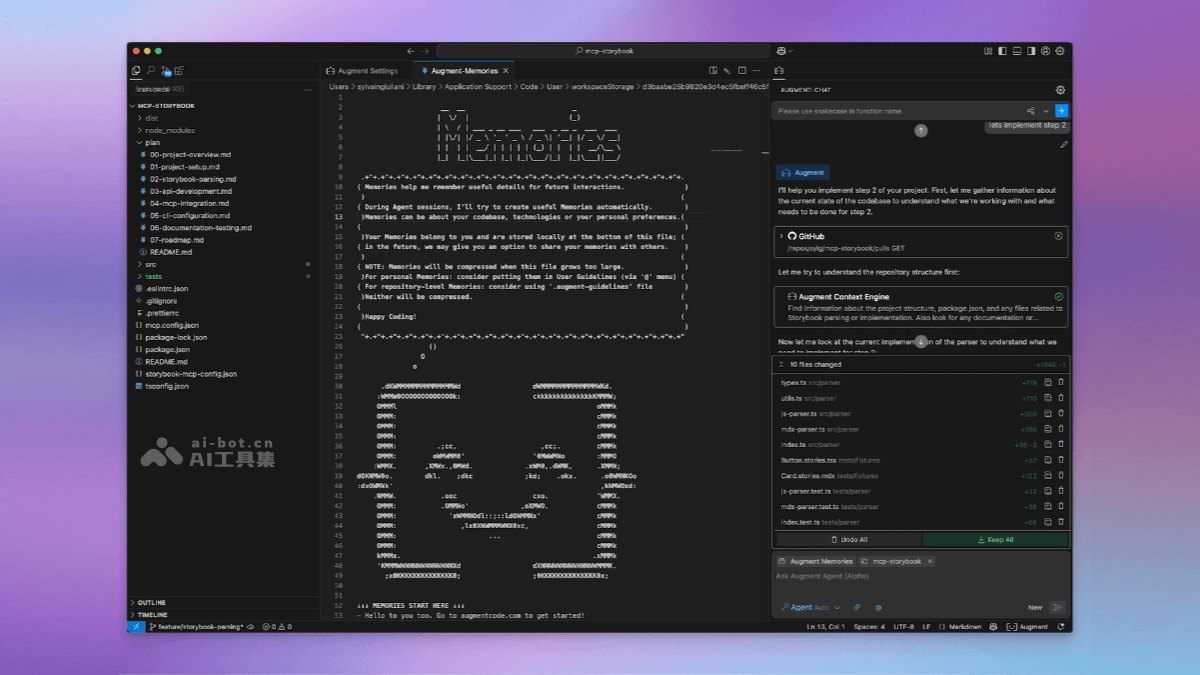Open mentions using the @ icon
The image size is (1200, 675).
click(x=879, y=607)
